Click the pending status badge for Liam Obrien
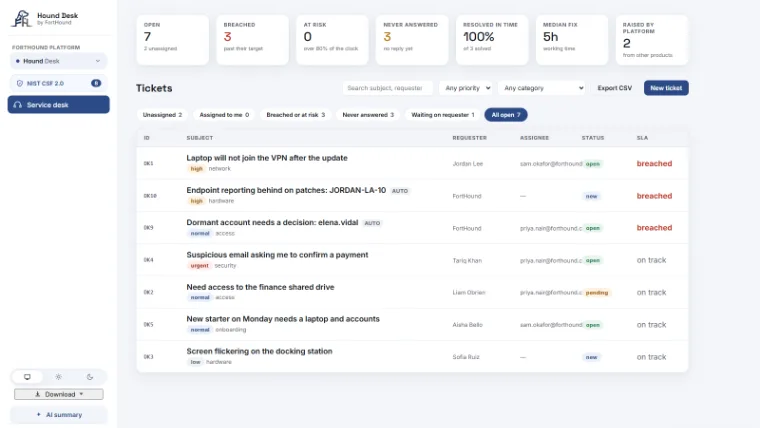The height and width of the screenshot is (428, 760). [597, 293]
